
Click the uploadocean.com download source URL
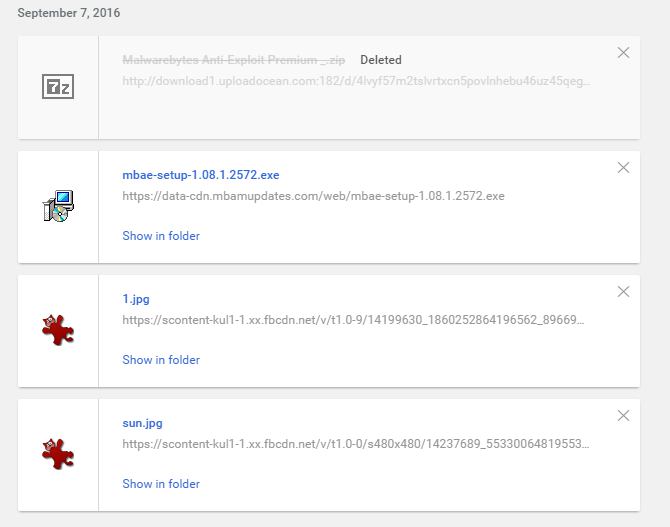(x=356, y=81)
